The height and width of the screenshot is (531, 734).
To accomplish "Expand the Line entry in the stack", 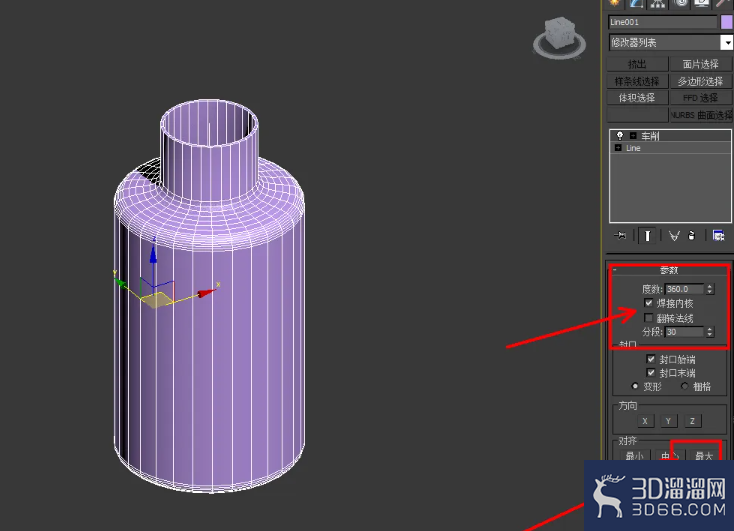I will [618, 148].
